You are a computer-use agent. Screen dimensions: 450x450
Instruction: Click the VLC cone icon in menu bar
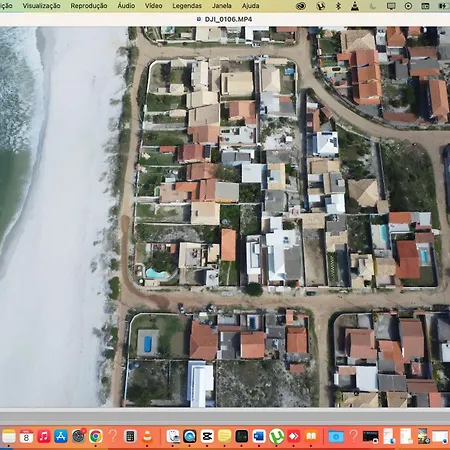coord(355,6)
